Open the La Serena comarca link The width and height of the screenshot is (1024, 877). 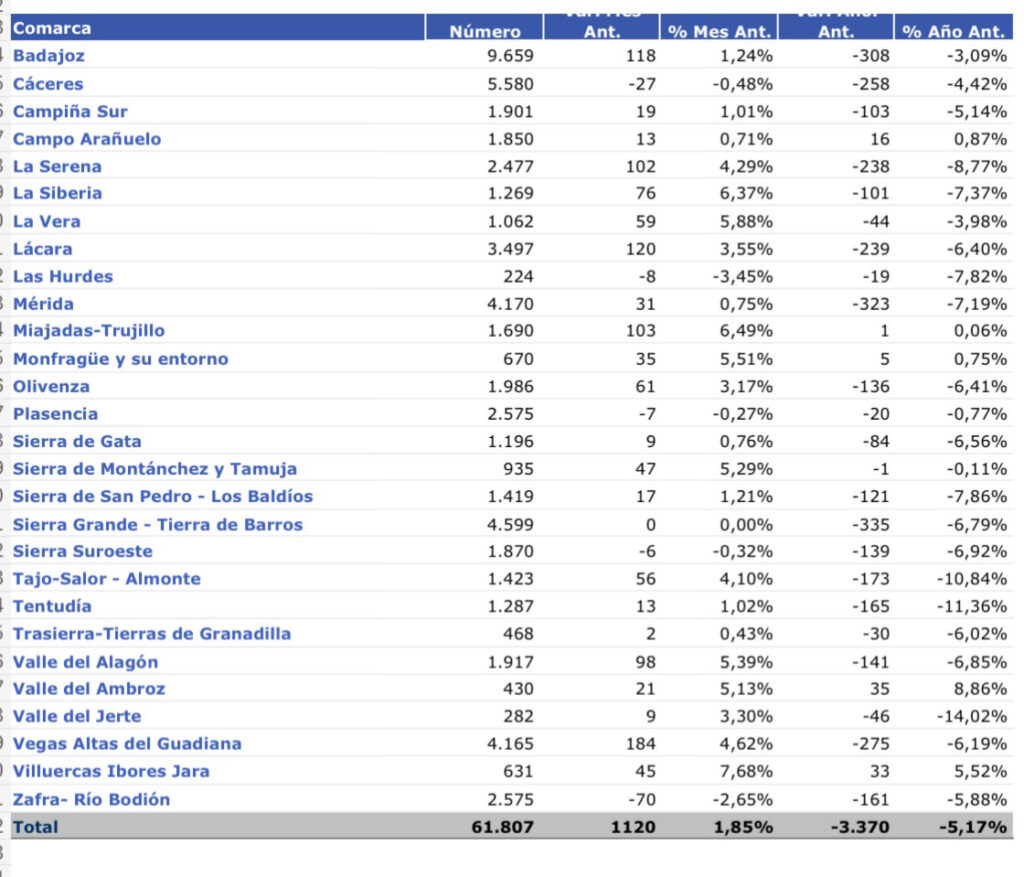click(57, 167)
